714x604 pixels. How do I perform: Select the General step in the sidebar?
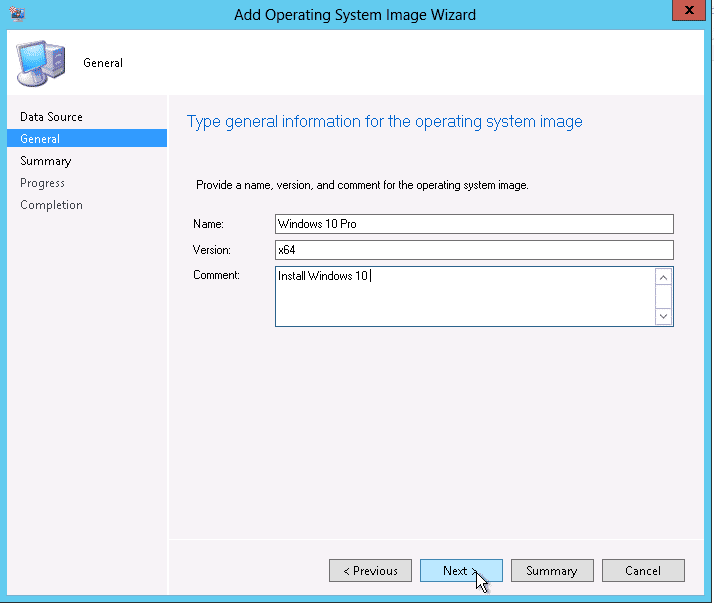pos(87,138)
